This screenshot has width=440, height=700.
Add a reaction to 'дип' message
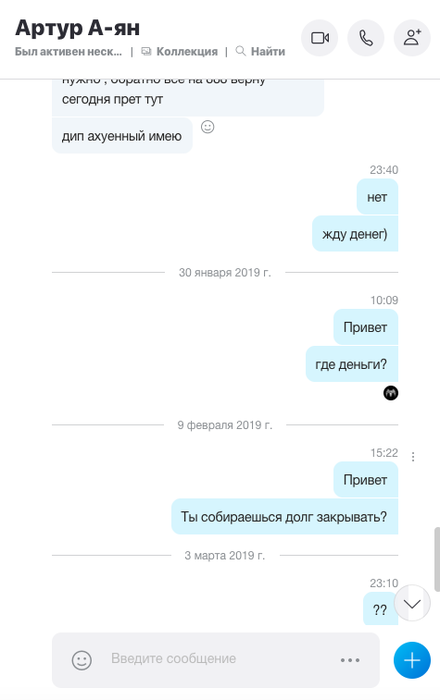click(x=208, y=127)
